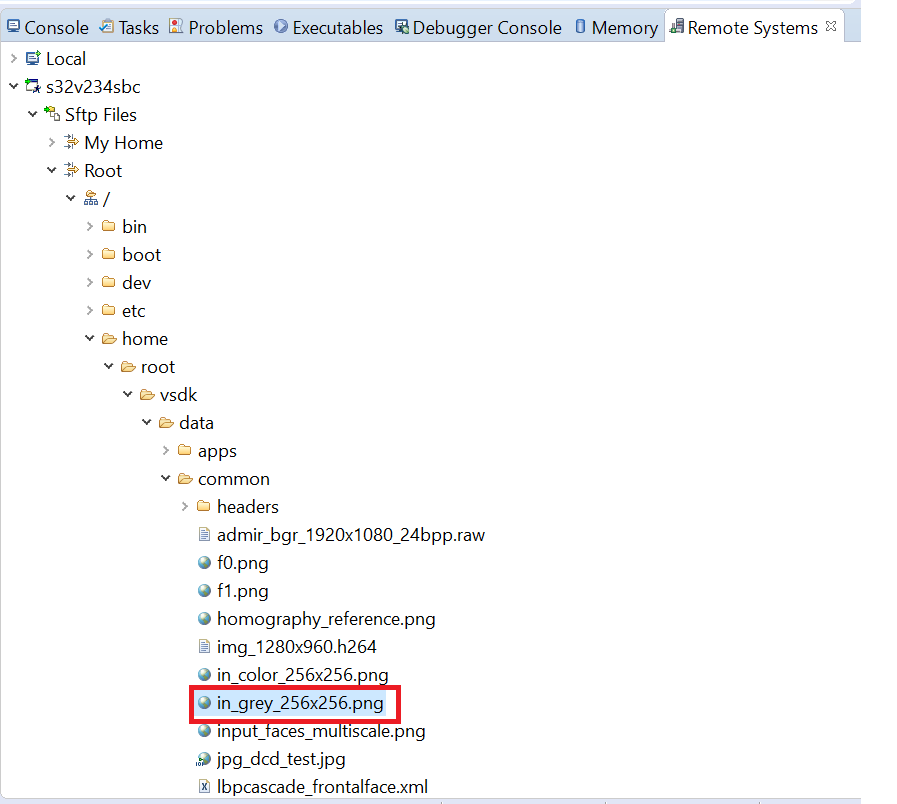The image size is (897, 804).
Task: Switch to the Executables tab
Action: pos(328,27)
